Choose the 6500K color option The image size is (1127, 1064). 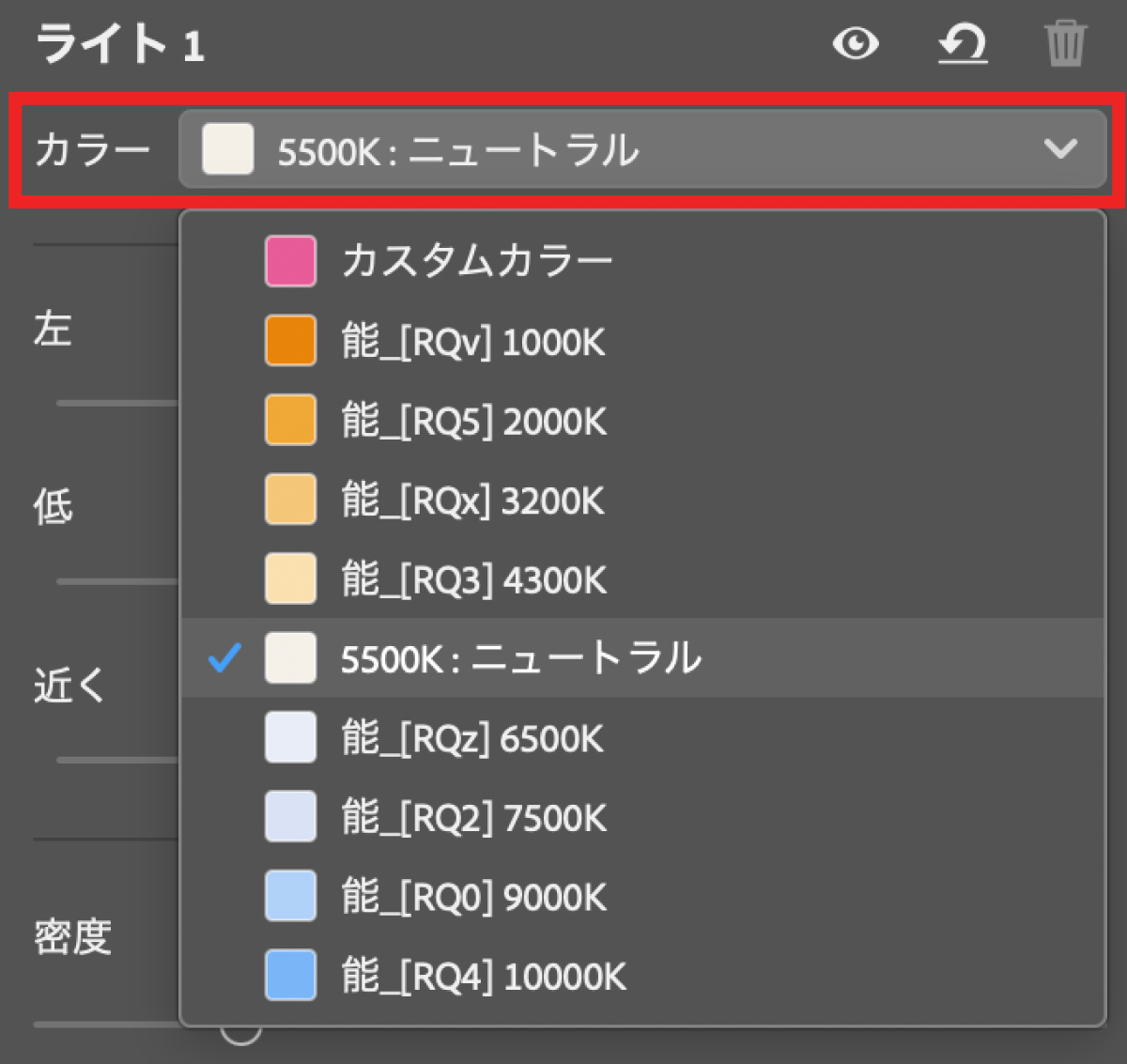click(x=642, y=737)
